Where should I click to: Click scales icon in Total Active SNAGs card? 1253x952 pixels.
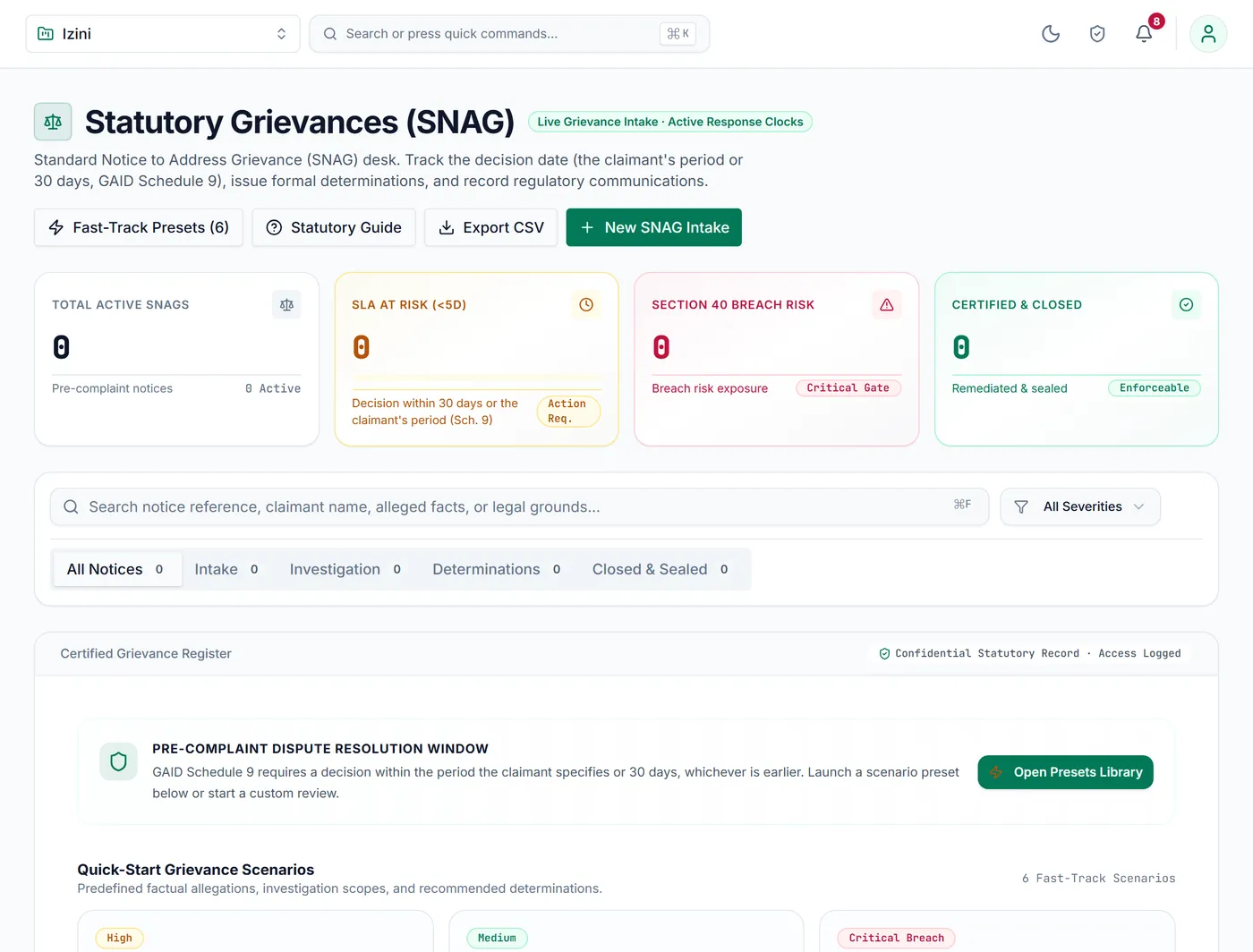point(286,304)
